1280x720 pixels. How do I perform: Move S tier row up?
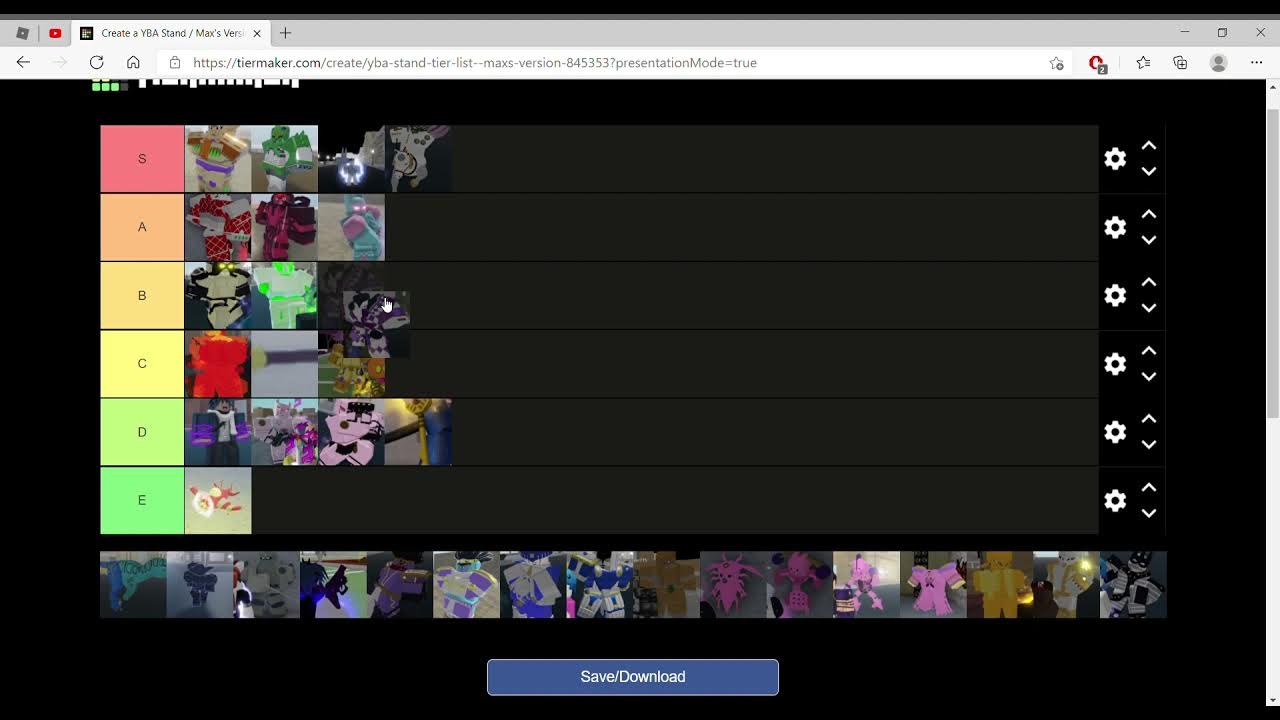point(1149,146)
